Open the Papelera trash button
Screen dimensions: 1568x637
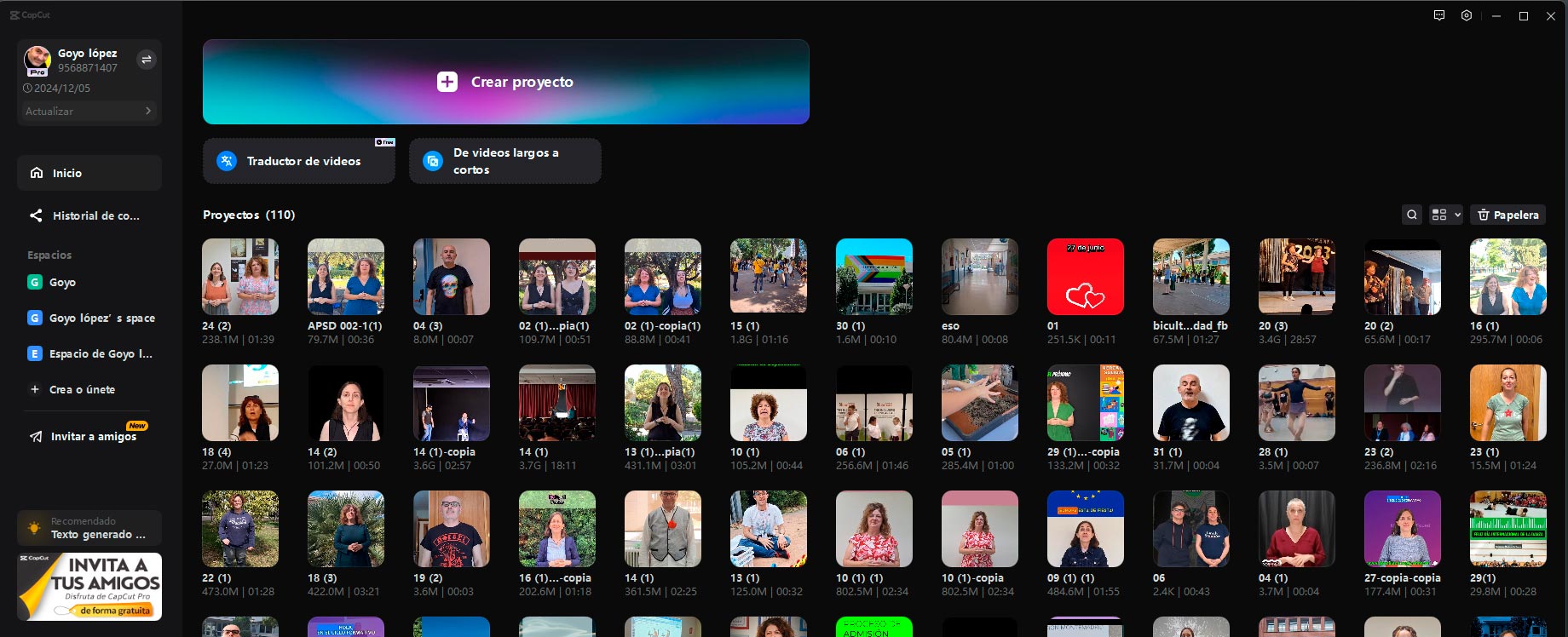(1507, 215)
